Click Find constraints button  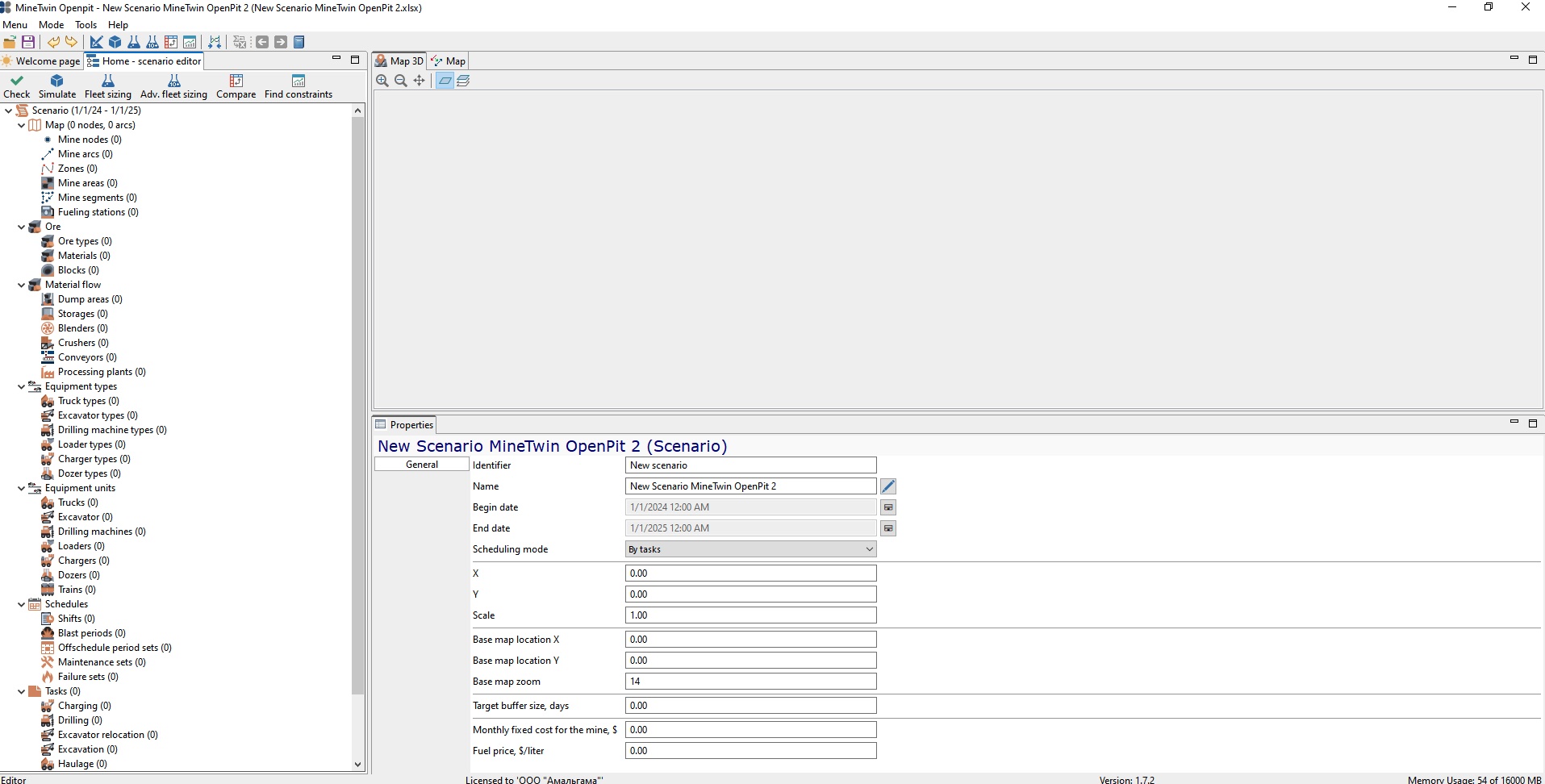click(299, 86)
